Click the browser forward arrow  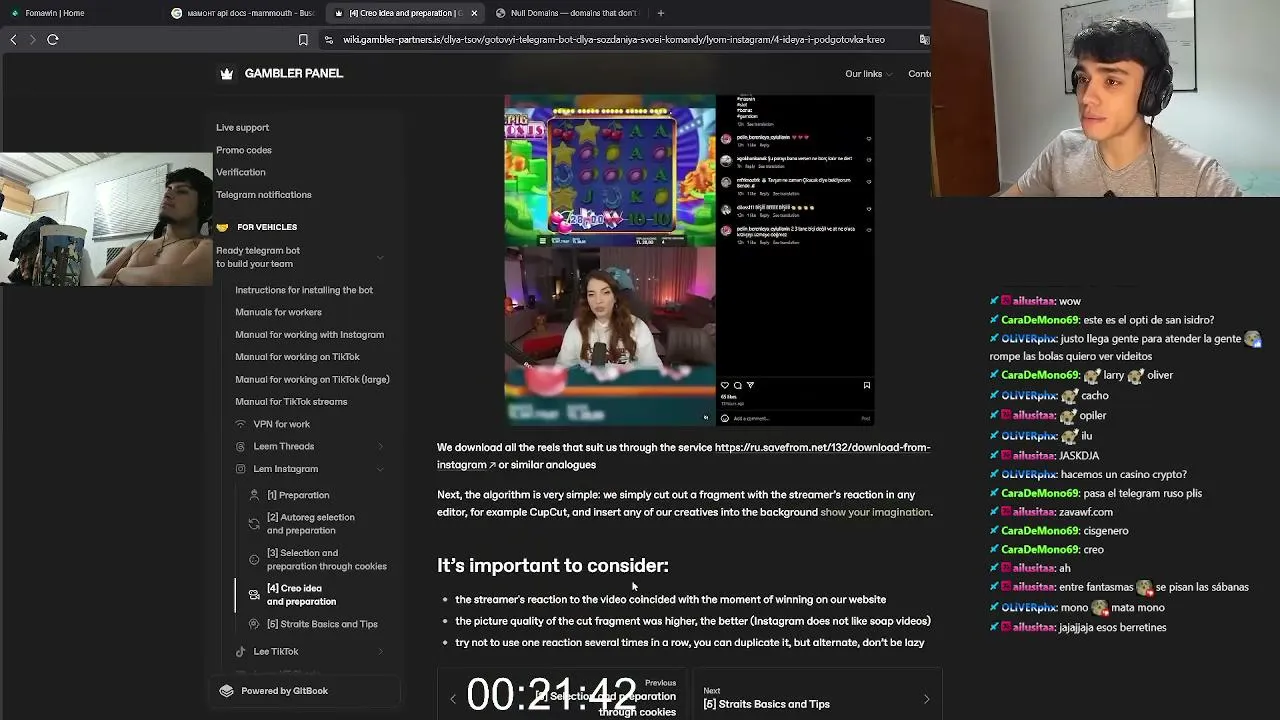(32, 39)
